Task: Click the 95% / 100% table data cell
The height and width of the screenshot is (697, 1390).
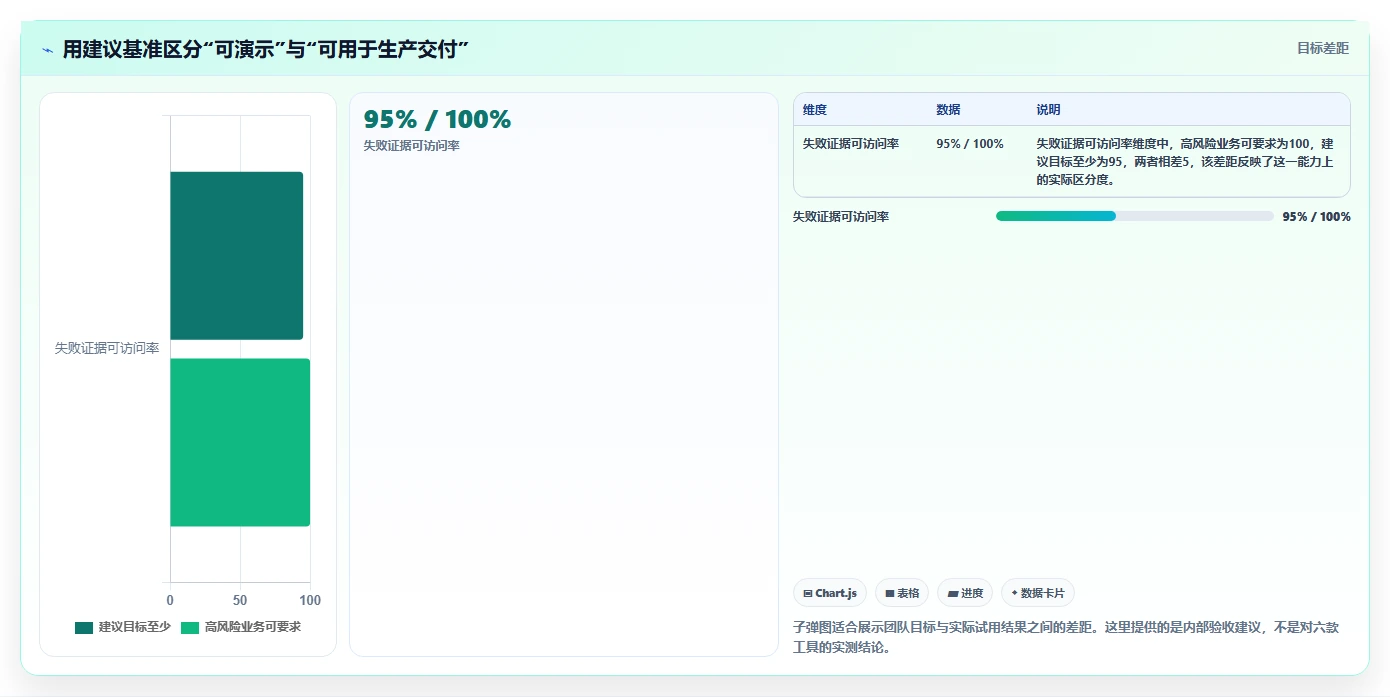Action: (970, 144)
